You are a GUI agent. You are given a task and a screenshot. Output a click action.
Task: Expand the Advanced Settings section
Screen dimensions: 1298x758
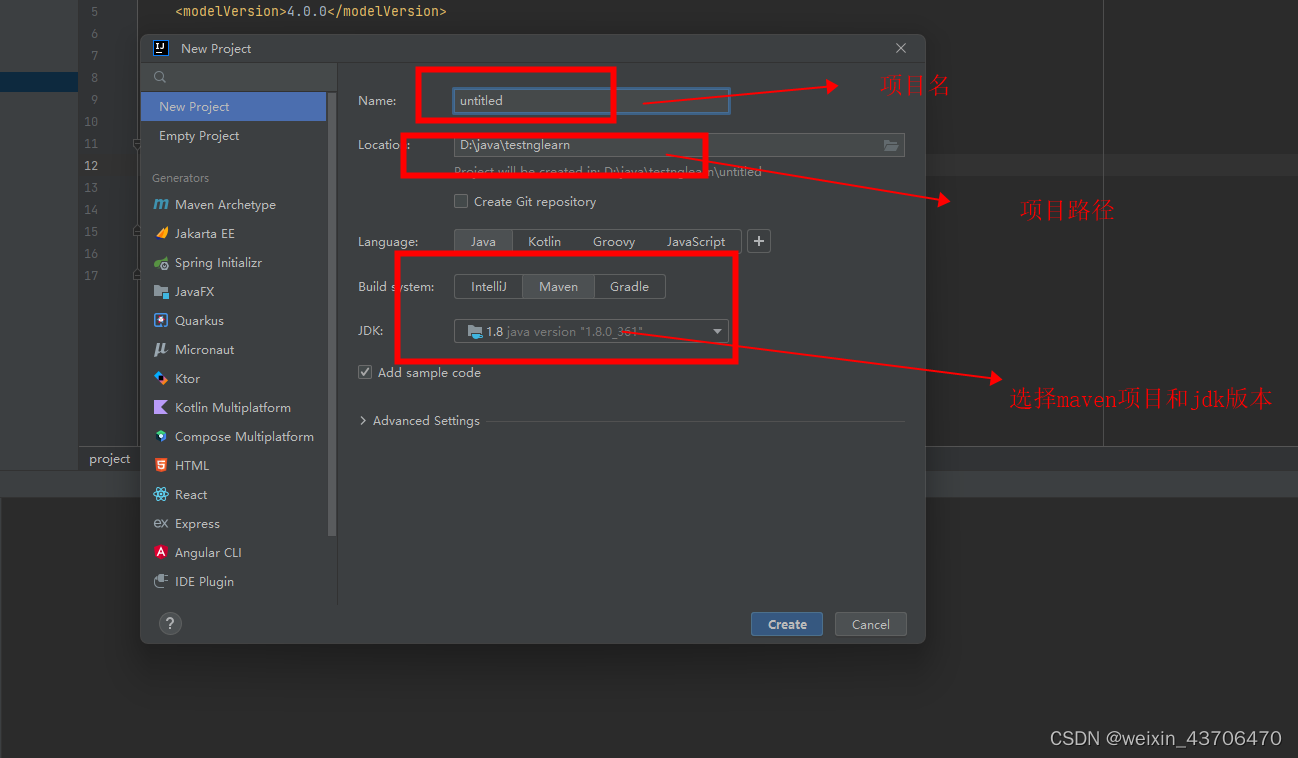419,421
